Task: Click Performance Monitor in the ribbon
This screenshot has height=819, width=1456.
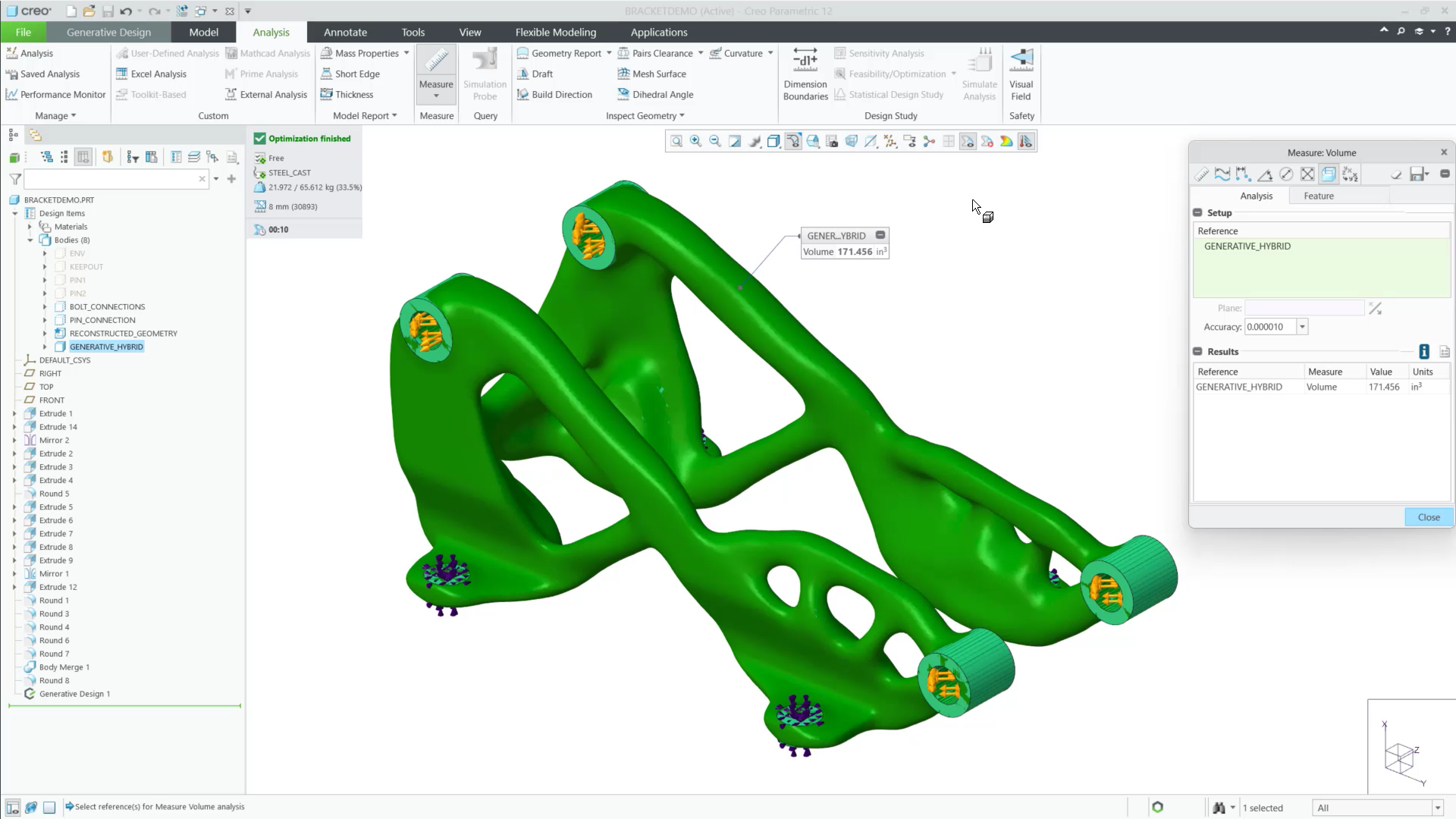Action: click(x=55, y=94)
